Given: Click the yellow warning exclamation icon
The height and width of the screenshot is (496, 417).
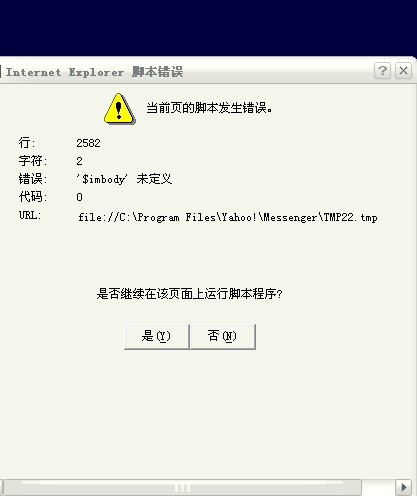Looking at the screenshot, I should tap(119, 109).
